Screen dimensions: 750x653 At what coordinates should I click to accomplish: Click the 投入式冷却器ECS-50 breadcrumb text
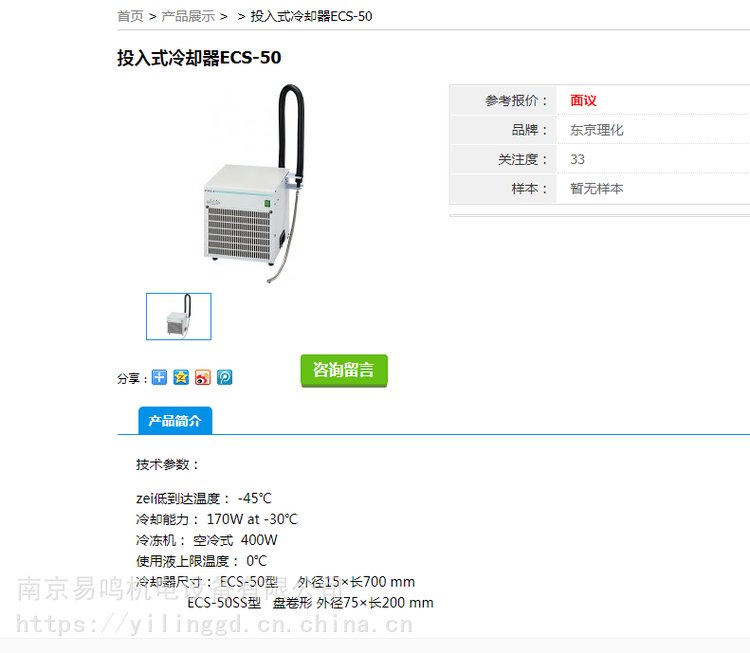click(311, 16)
